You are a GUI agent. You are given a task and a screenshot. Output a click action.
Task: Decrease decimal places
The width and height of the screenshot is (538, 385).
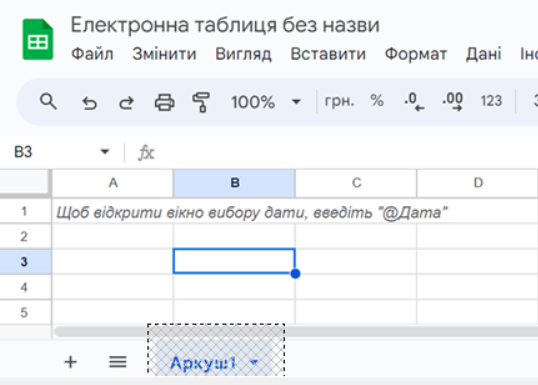tap(414, 102)
